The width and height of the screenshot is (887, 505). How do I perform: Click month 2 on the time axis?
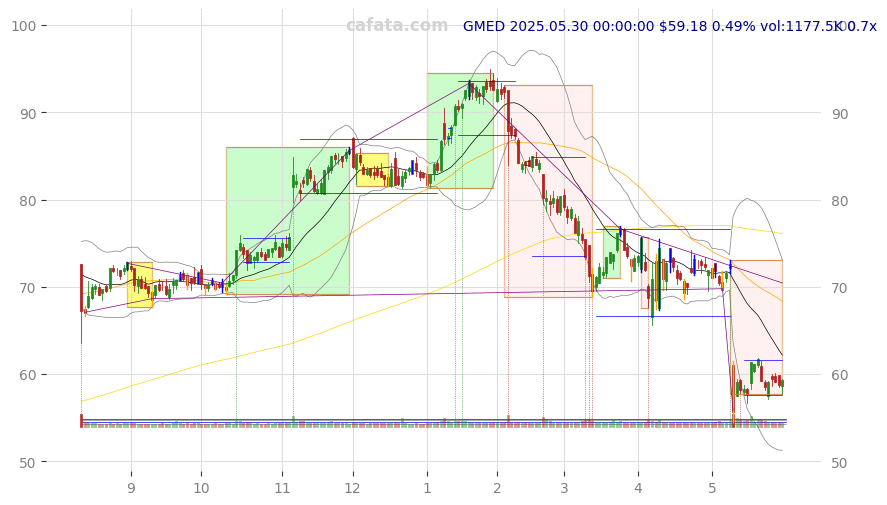click(x=497, y=488)
